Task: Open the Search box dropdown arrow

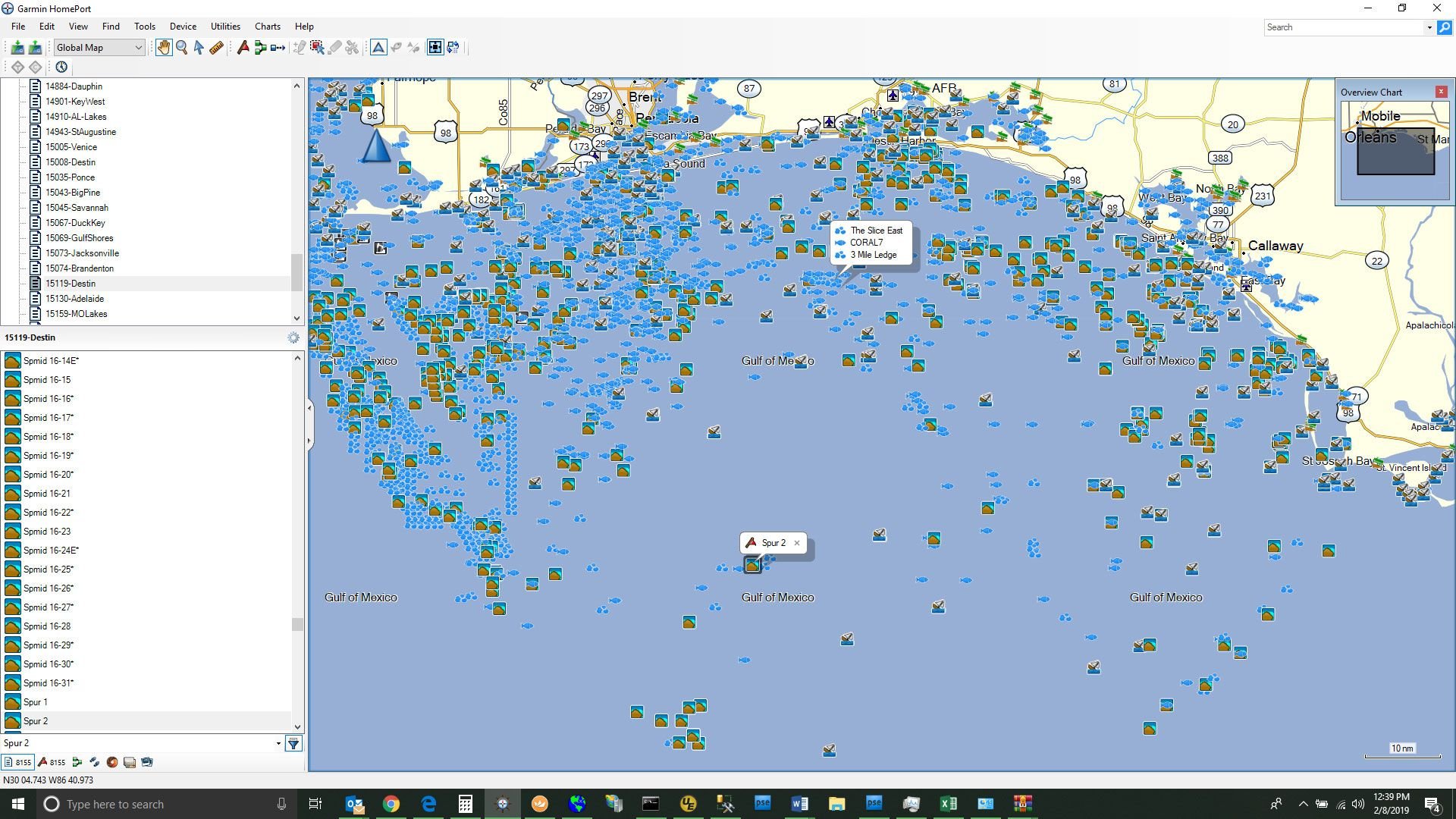Action: [x=1429, y=27]
